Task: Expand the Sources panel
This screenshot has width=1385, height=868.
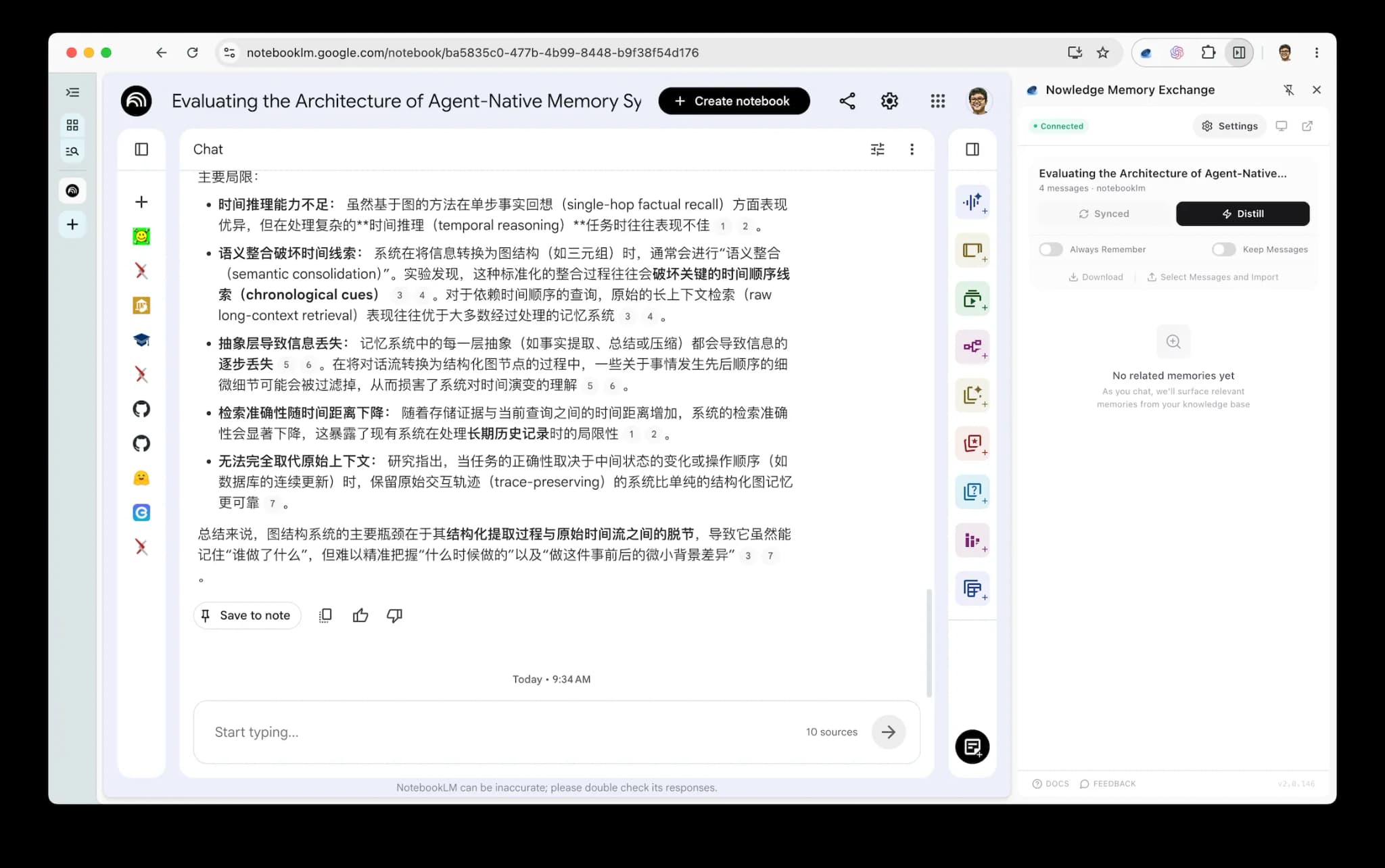Action: point(141,149)
